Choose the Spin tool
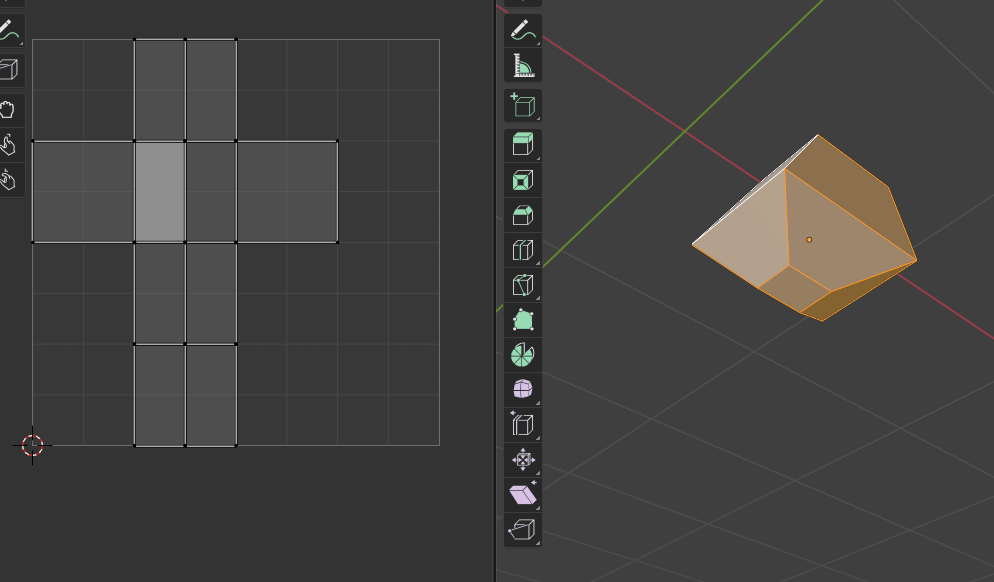This screenshot has width=994, height=582. [522, 354]
